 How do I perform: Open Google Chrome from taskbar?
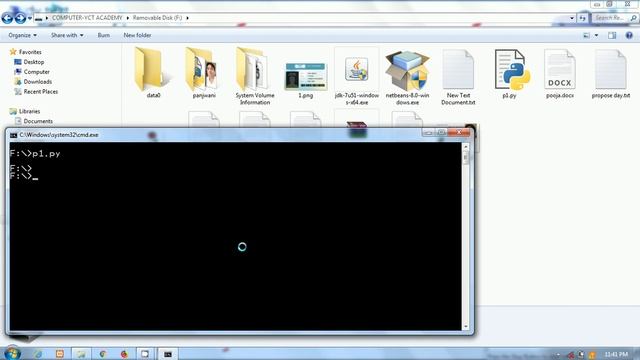pos(103,354)
